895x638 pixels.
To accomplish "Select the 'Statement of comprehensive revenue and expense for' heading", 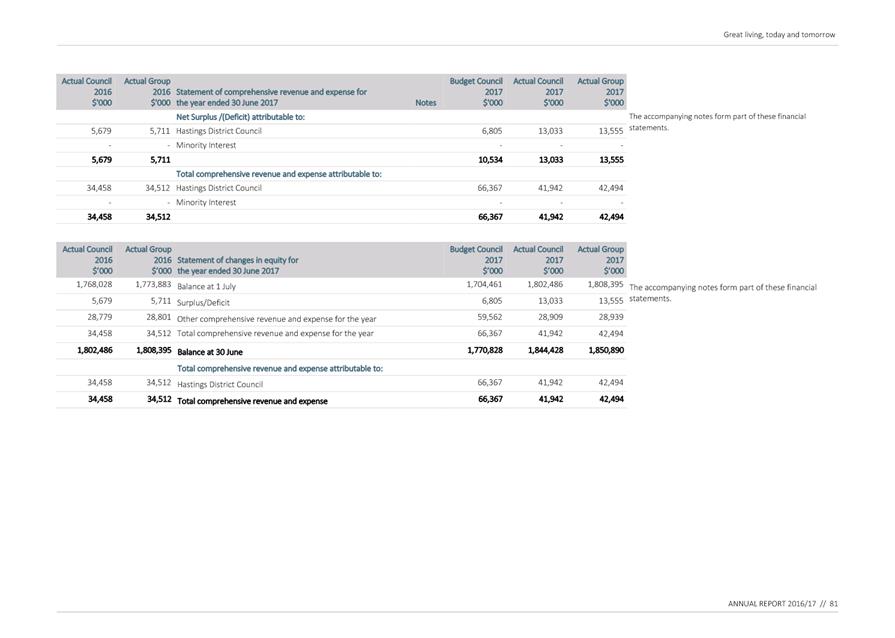I will [271, 92].
